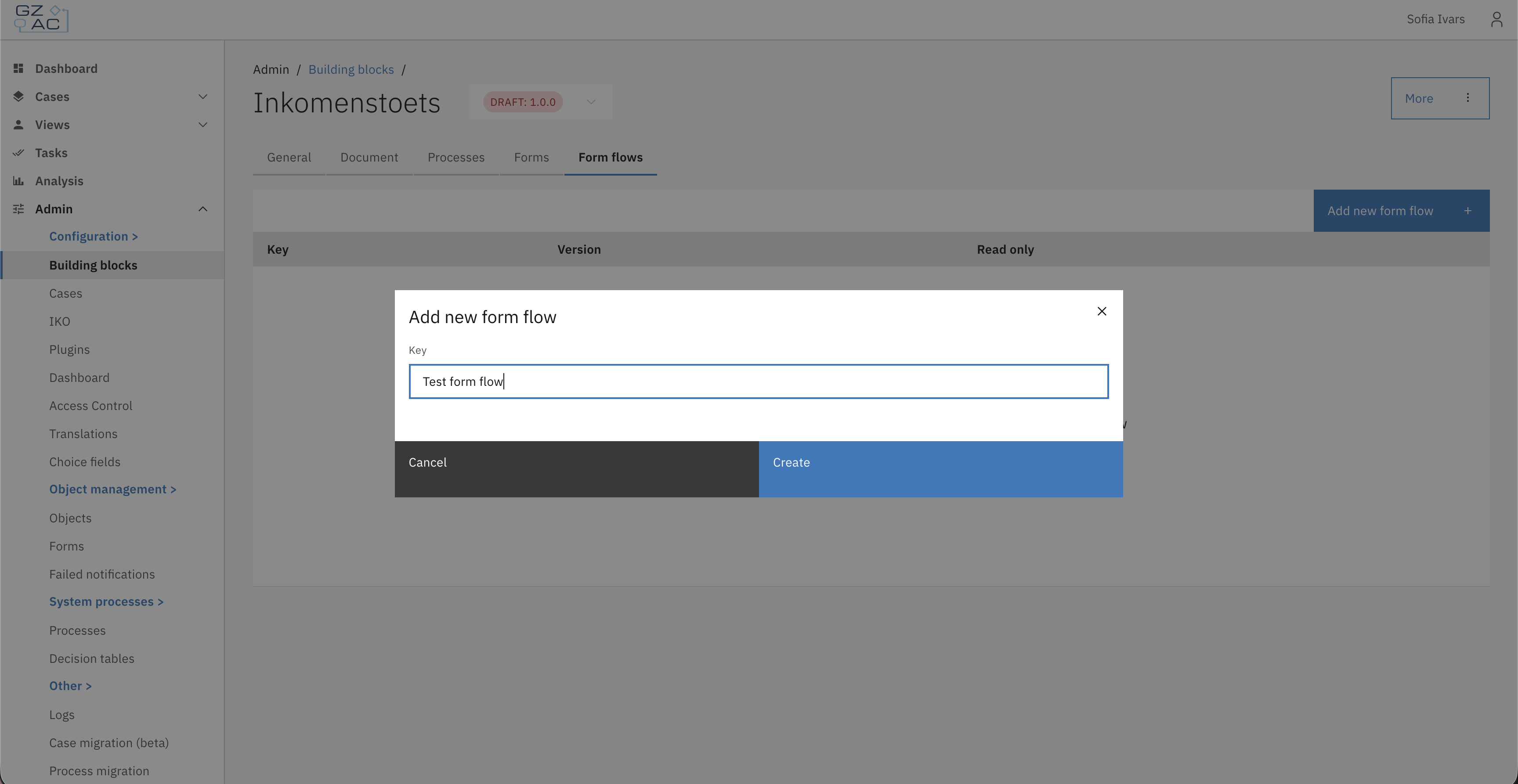Collapse the Admin menu chevron

[203, 209]
